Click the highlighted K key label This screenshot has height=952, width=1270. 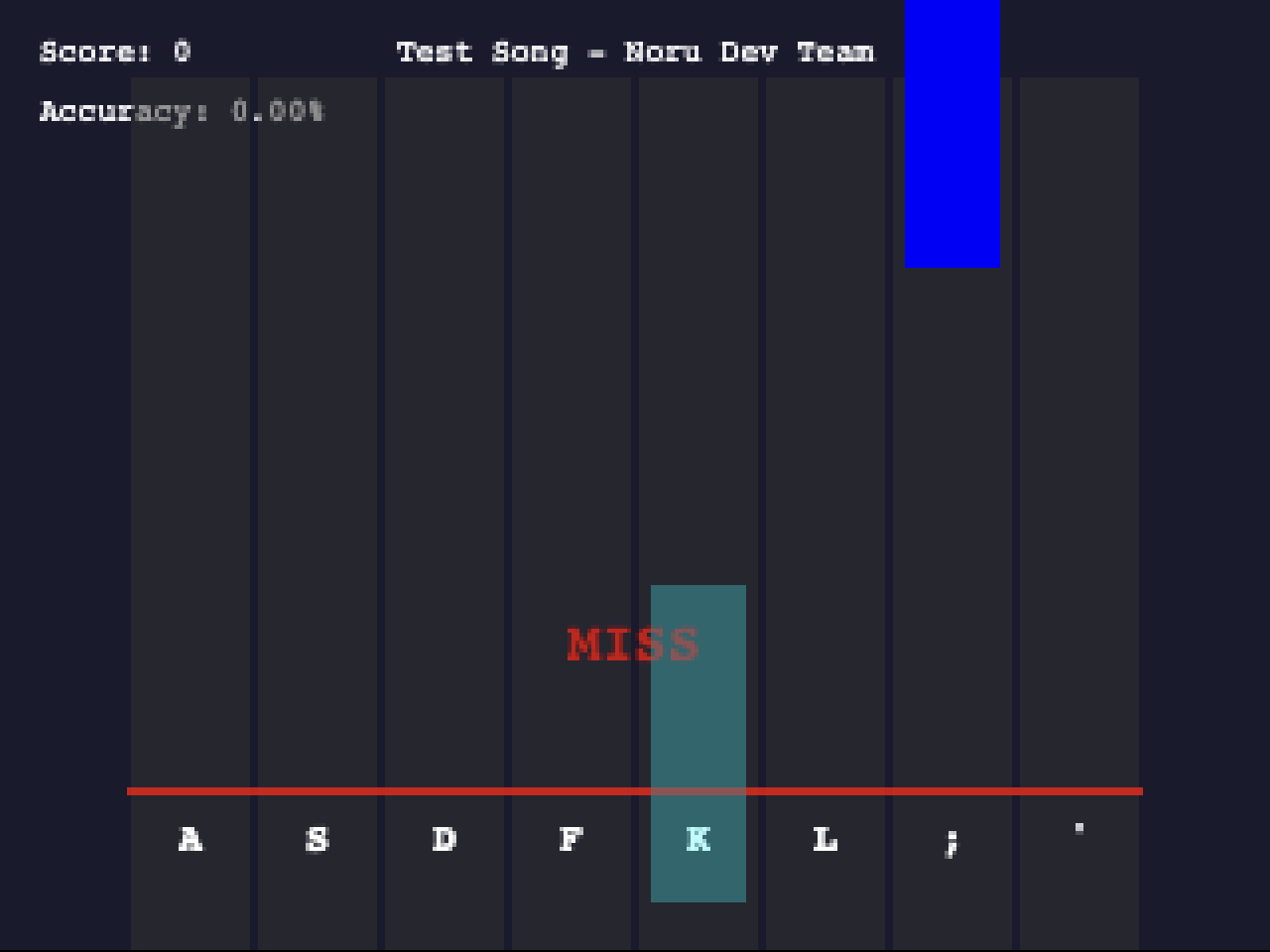[x=698, y=840]
